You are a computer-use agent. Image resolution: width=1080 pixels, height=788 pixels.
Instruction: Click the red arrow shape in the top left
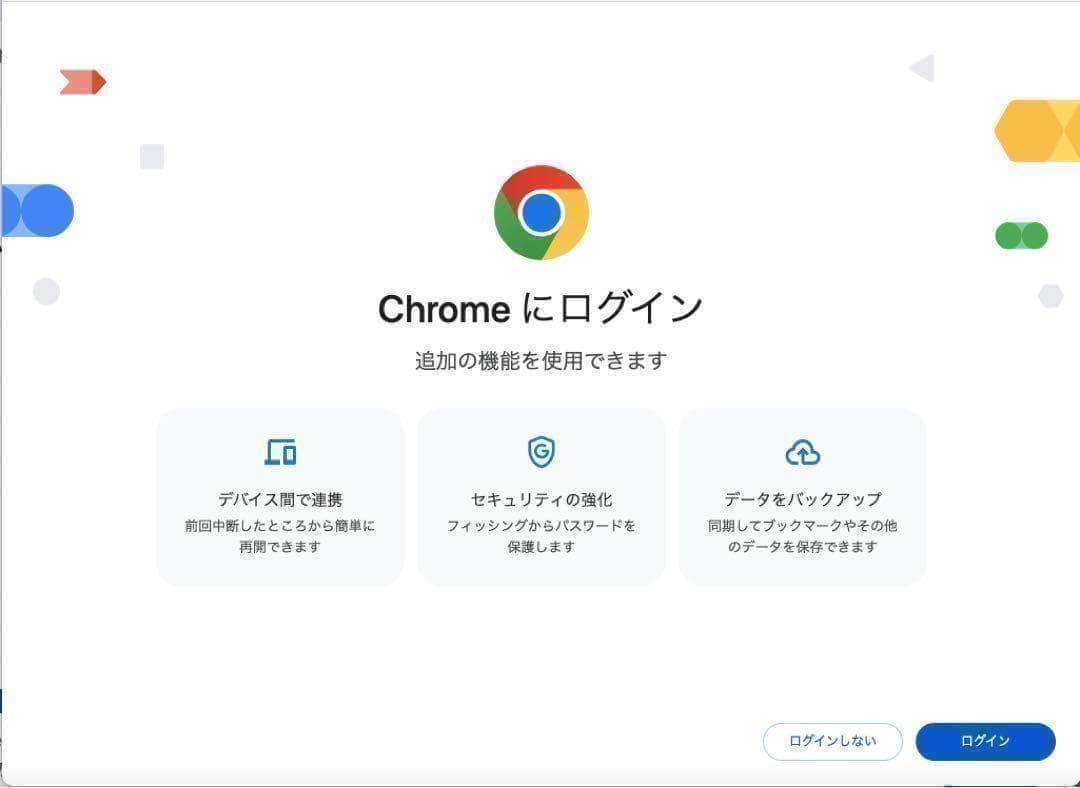click(x=83, y=81)
